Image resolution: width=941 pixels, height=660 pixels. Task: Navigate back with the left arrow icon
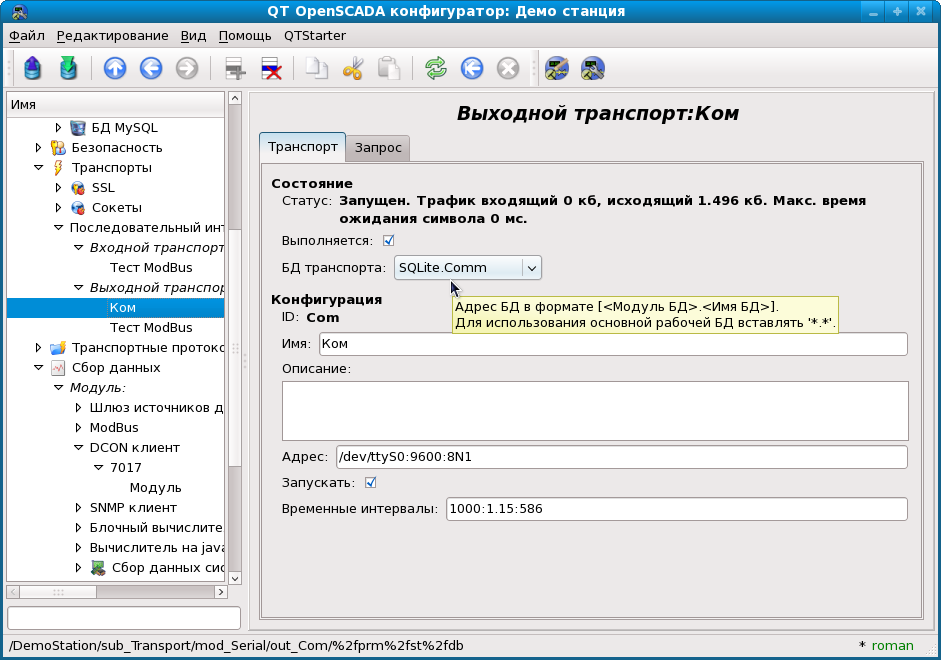(x=151, y=68)
